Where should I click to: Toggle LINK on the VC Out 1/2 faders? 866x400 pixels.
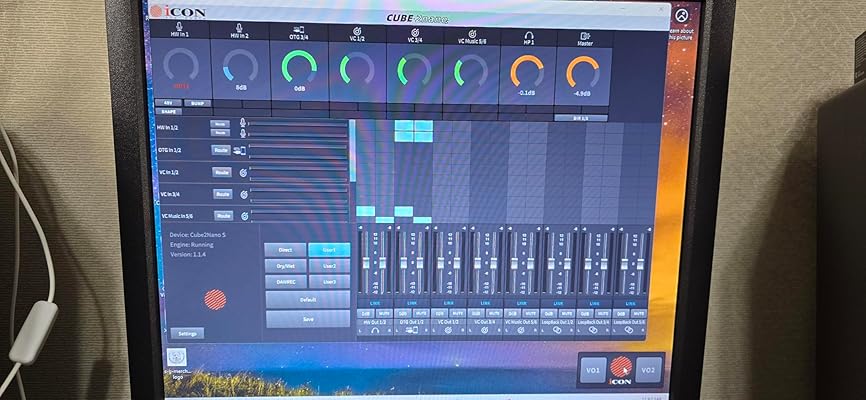(x=448, y=302)
